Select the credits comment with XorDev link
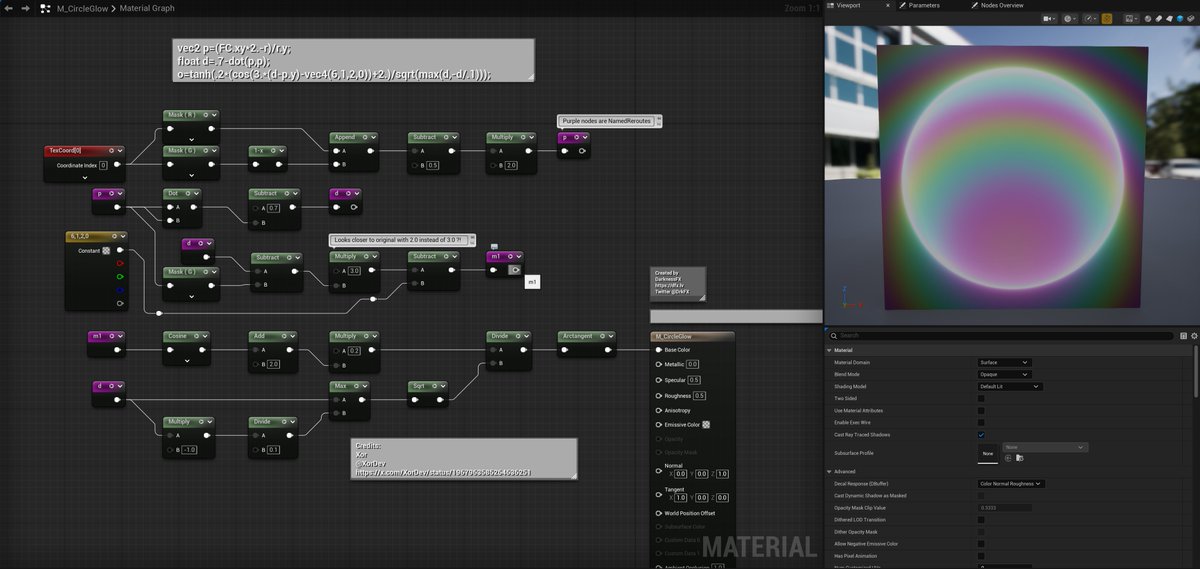 click(464, 459)
